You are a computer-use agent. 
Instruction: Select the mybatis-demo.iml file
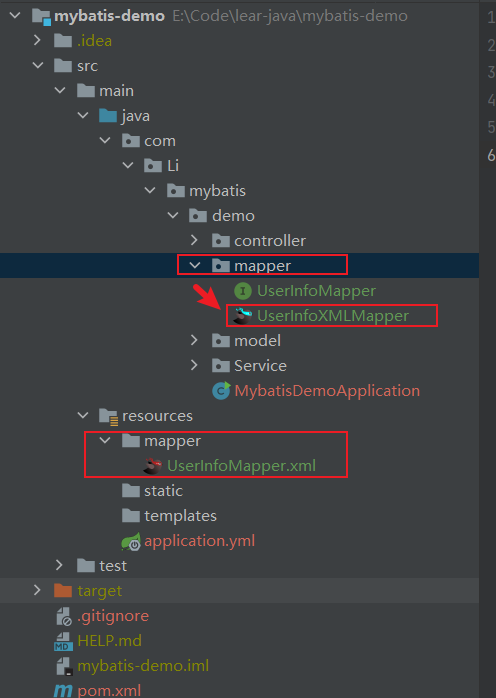143,666
